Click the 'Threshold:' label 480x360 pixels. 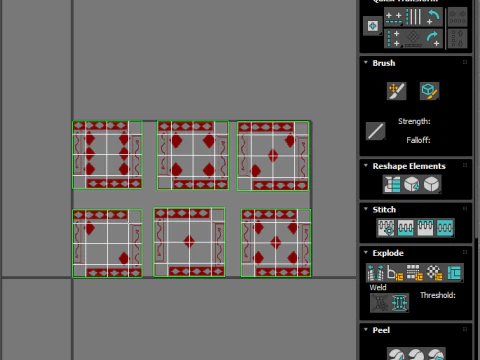point(438,295)
